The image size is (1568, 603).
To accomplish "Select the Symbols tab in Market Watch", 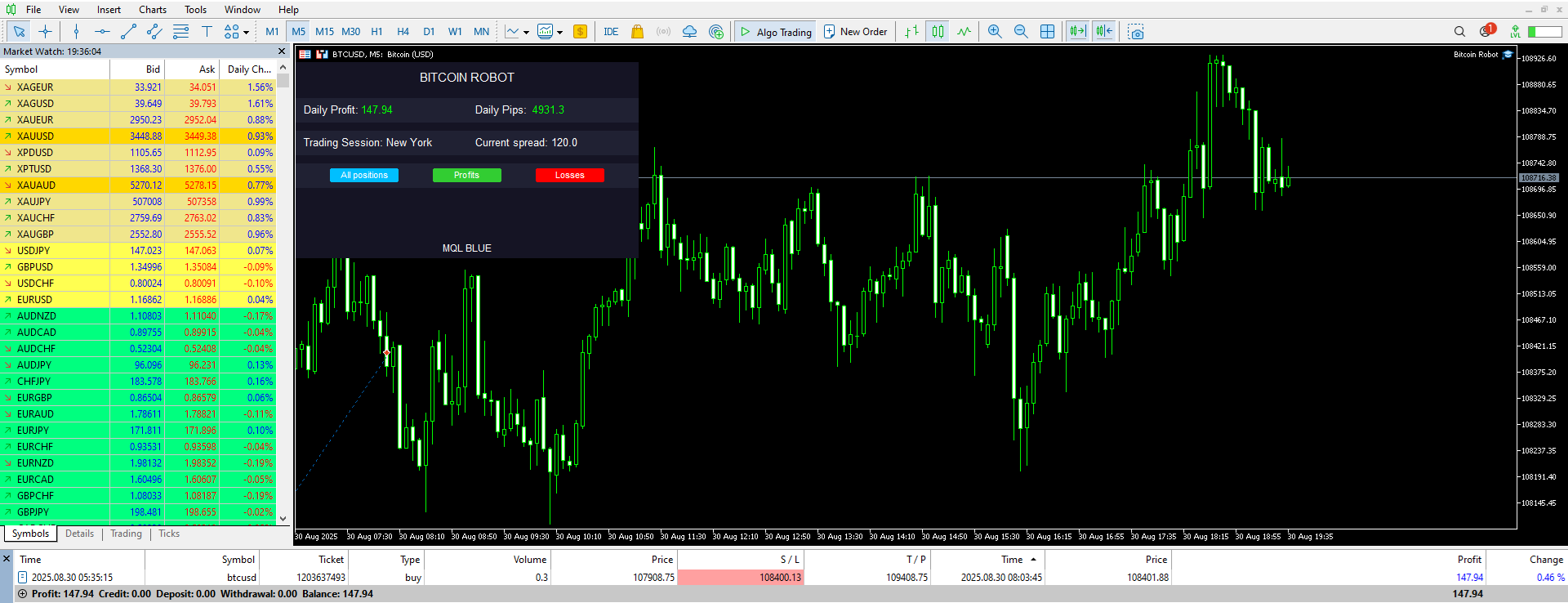I will [x=30, y=534].
